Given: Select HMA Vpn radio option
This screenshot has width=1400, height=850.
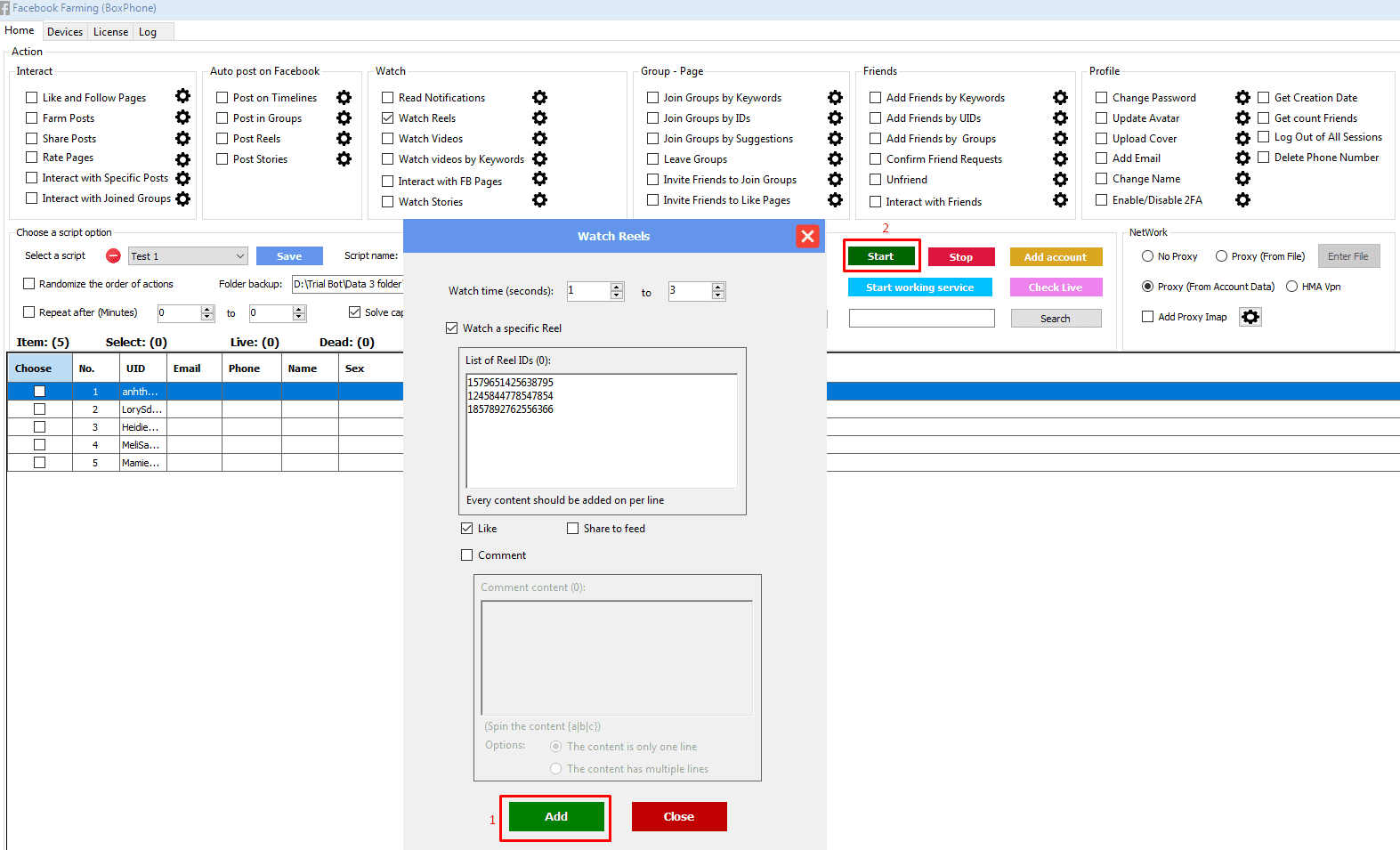Looking at the screenshot, I should click(1291, 286).
